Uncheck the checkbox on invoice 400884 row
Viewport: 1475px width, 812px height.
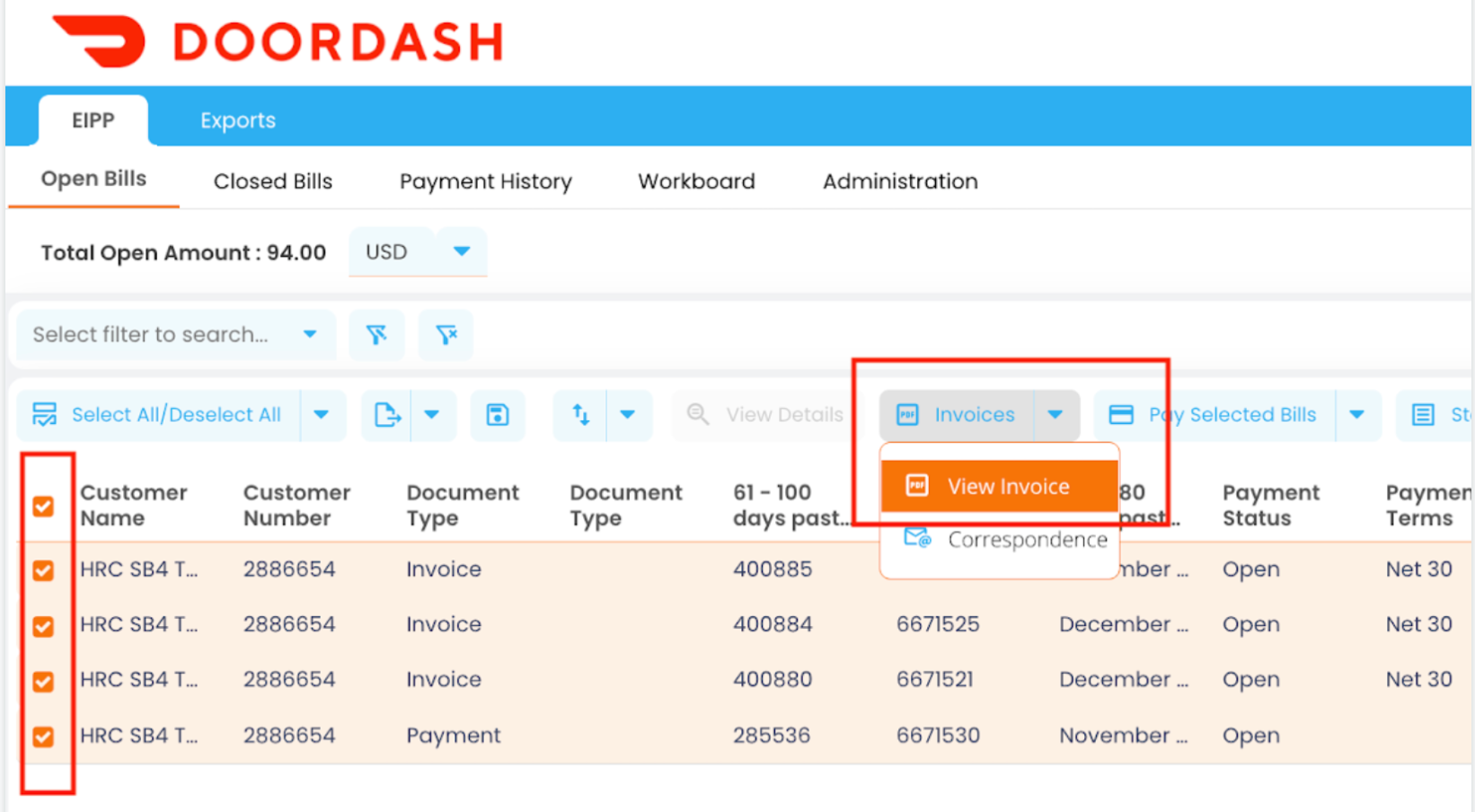point(45,625)
